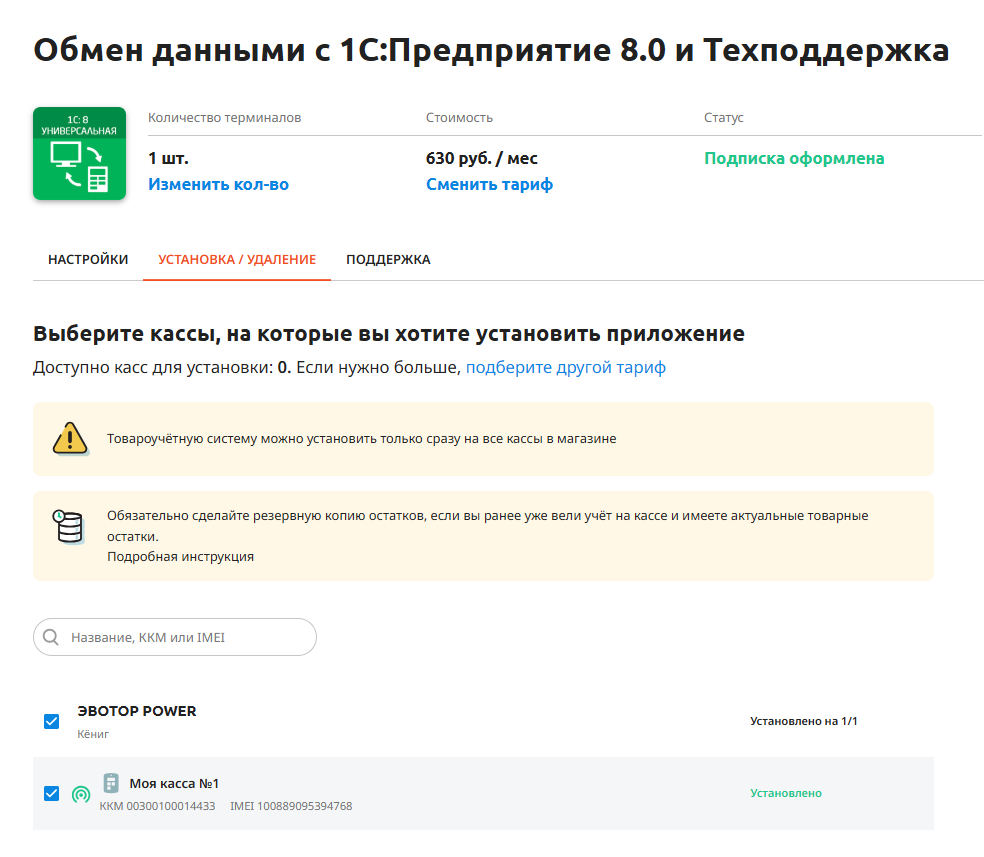
Task: Click the Товароучётную систему warning text
Action: point(362,439)
